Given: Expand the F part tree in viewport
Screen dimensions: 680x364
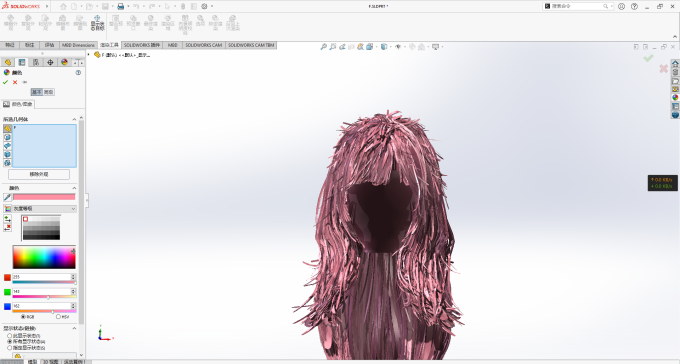Looking at the screenshot, I should [x=89, y=55].
